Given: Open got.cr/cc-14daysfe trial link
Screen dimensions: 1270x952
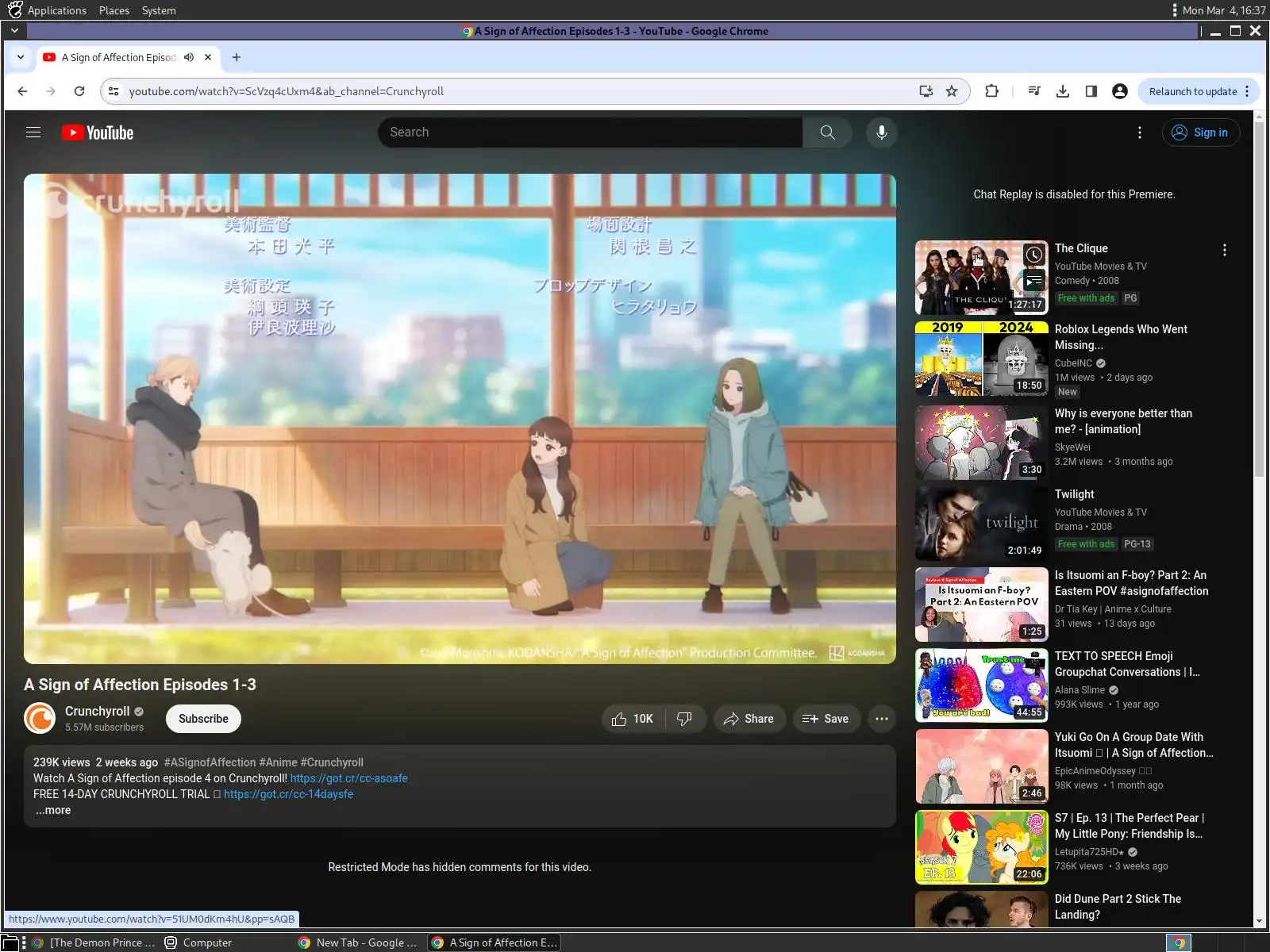Looking at the screenshot, I should point(288,794).
